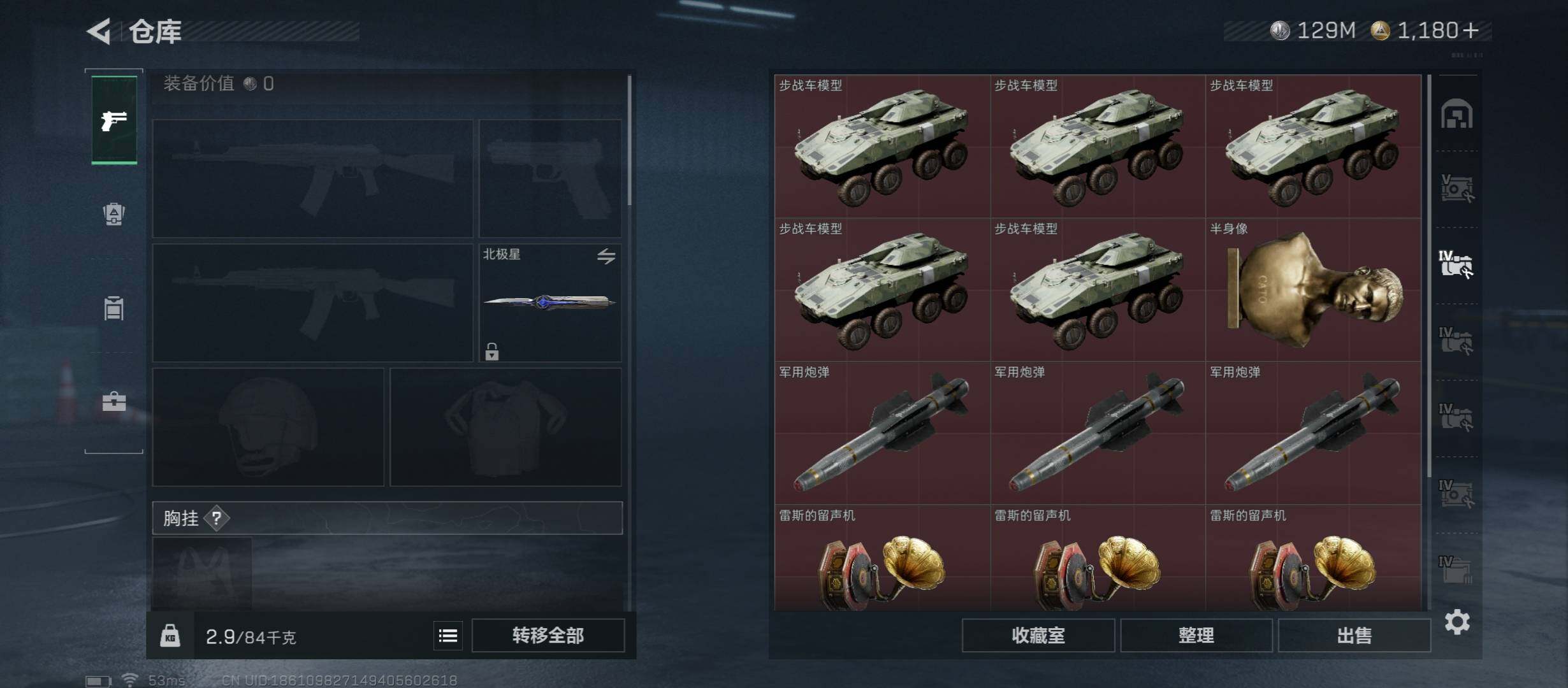Open the safe box briefcase sidebar icon
This screenshot has width=1568, height=688.
coord(114,401)
